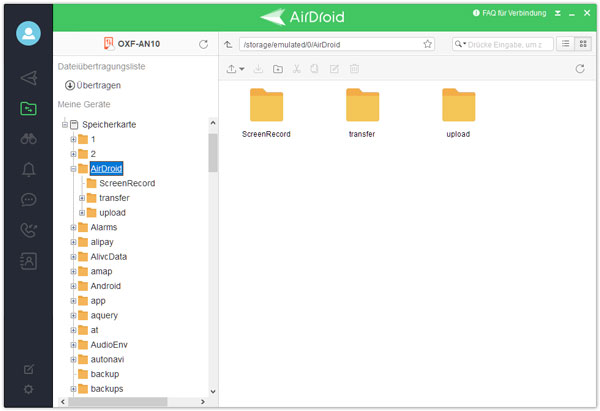This screenshot has width=600, height=411.
Task: Click the tree vertical scrollbar thumb
Action: [x=213, y=153]
